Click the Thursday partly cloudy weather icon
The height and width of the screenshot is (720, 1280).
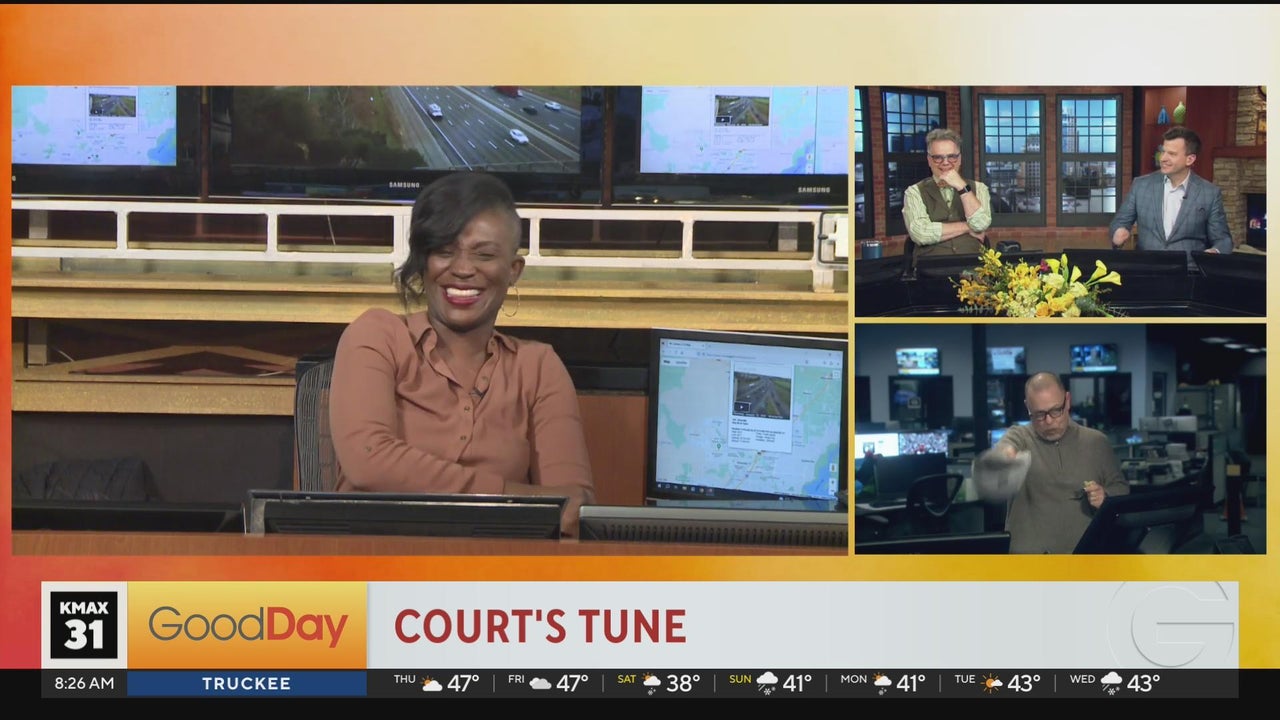tap(431, 684)
